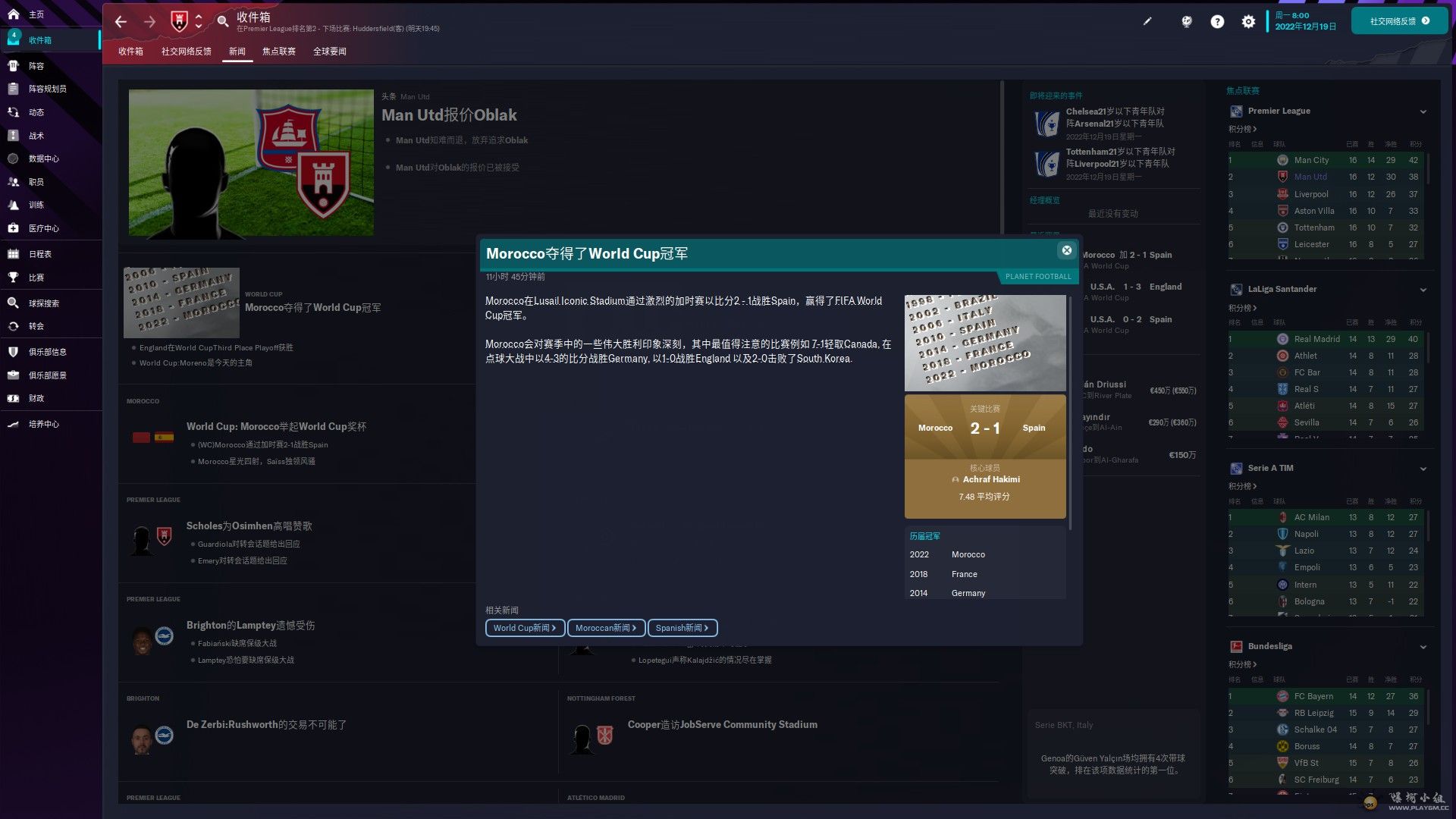
Task: Open the Serie A standings link
Action: coord(1243,486)
